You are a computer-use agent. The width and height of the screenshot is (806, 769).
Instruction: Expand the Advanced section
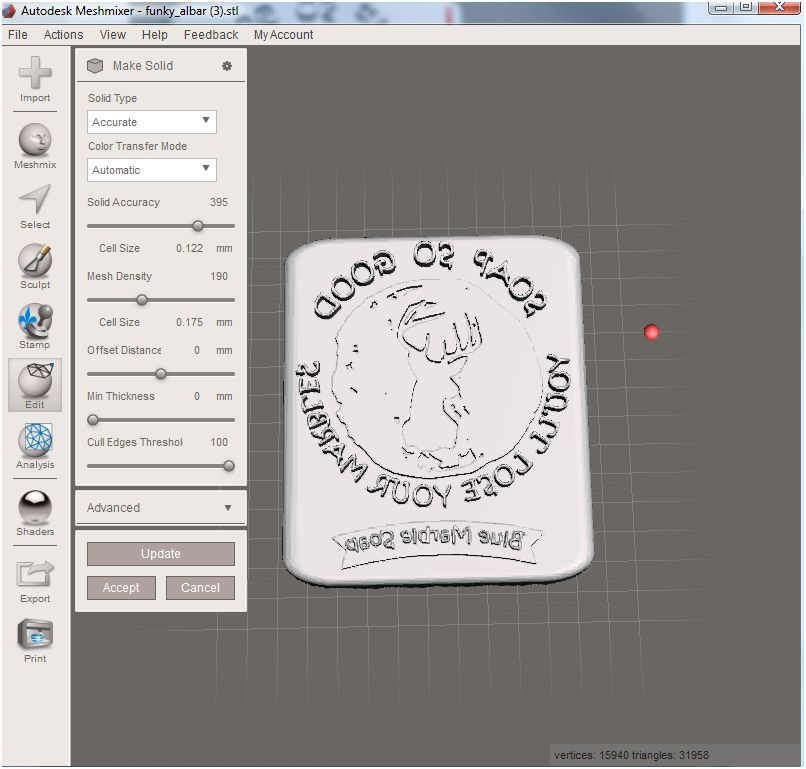[x=161, y=507]
